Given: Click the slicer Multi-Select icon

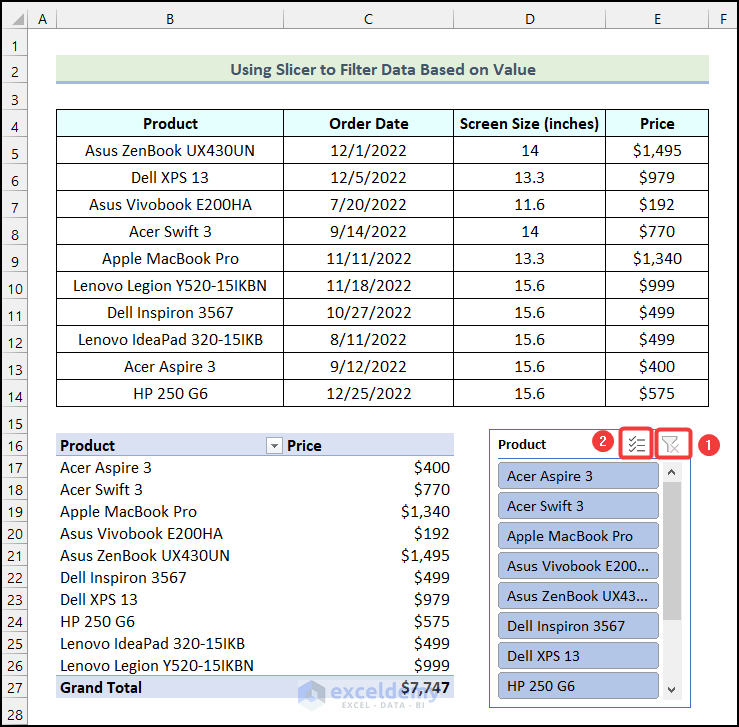Looking at the screenshot, I should point(636,444).
